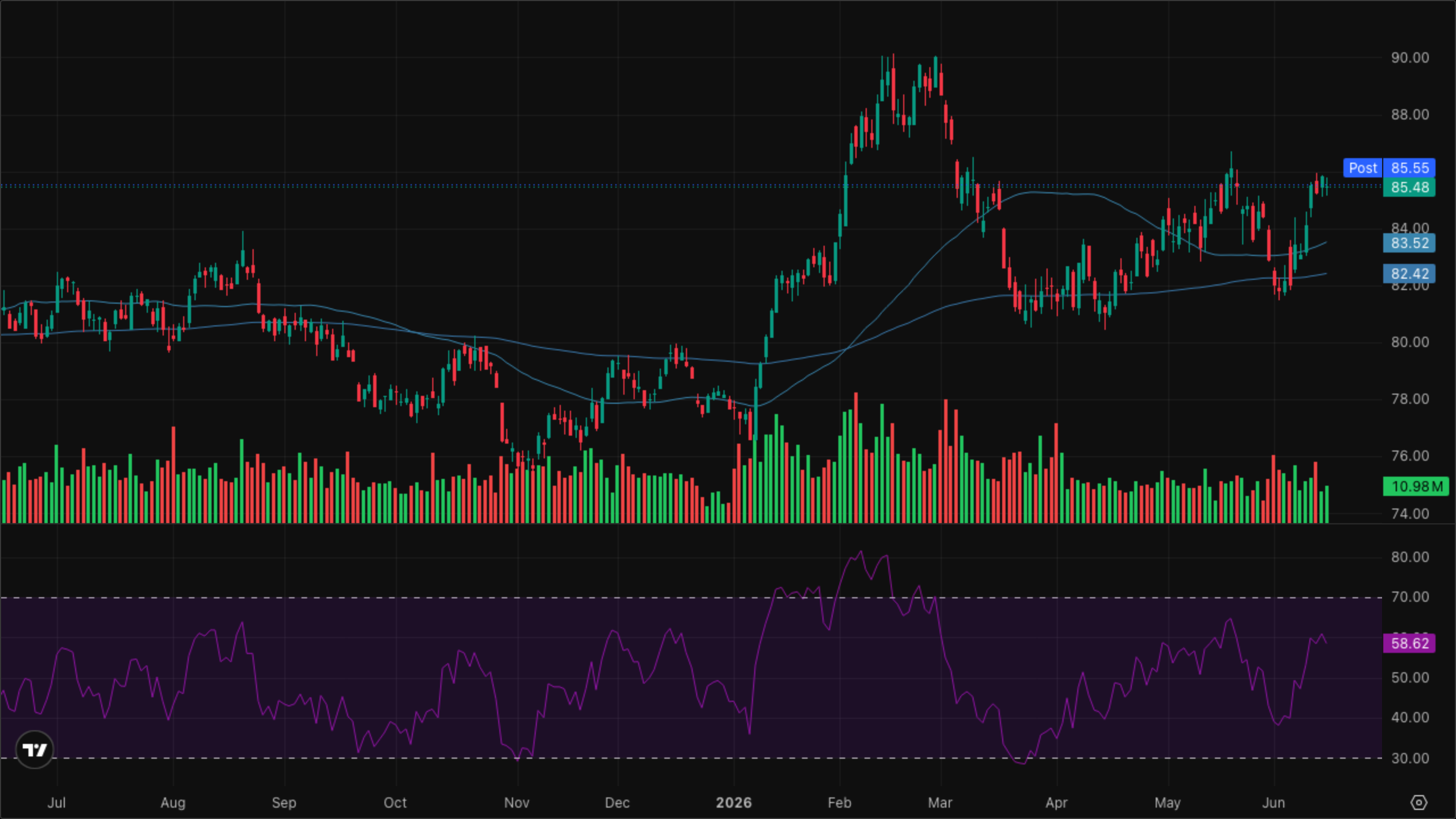Open chart settings gear icon
This screenshot has width=1456, height=819.
point(1418,803)
